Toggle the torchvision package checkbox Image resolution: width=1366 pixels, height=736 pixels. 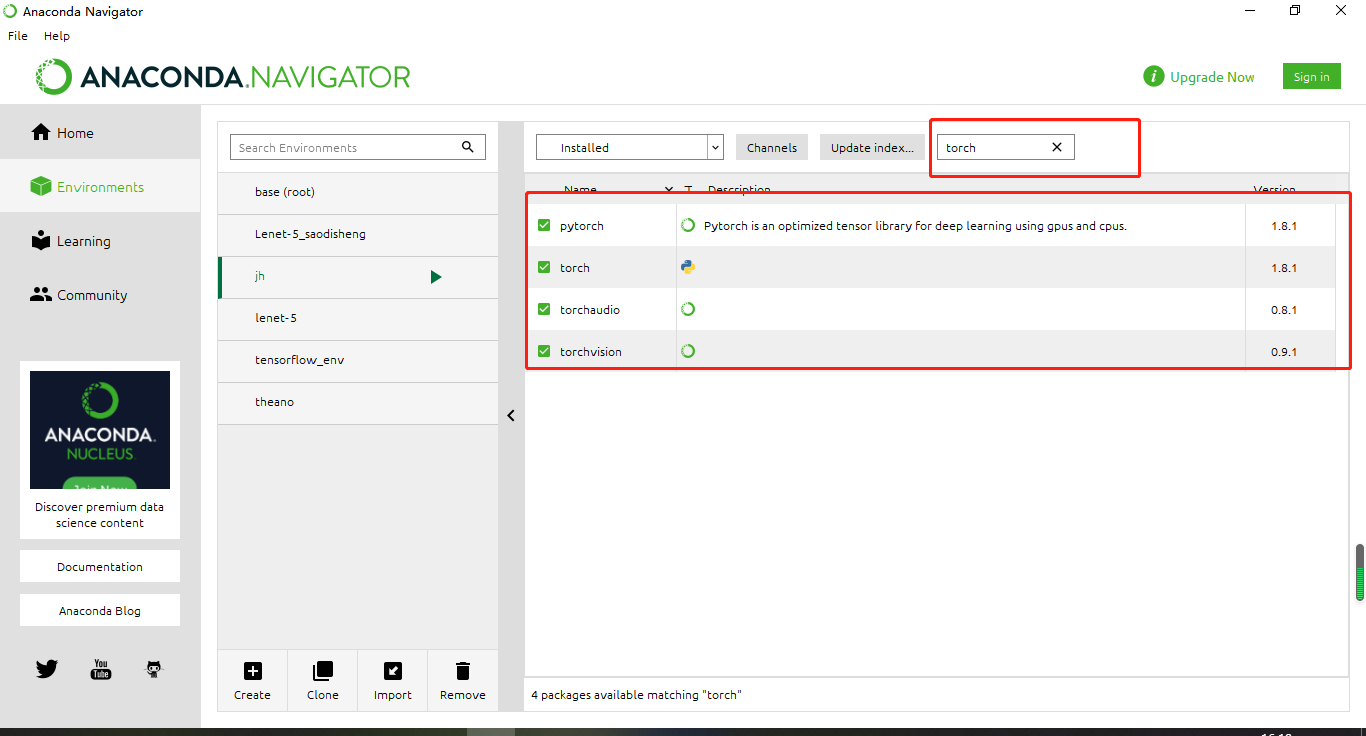[x=544, y=352]
